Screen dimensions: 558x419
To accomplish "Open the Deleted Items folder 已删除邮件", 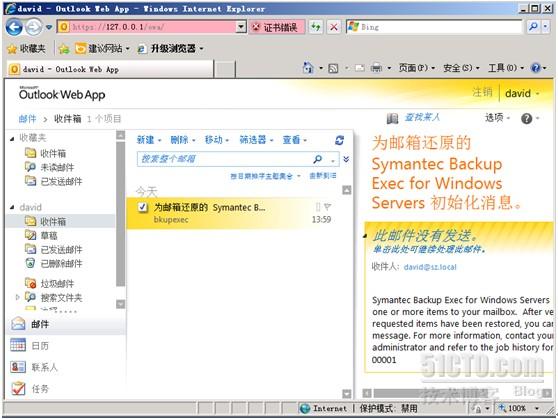I will tap(54, 263).
